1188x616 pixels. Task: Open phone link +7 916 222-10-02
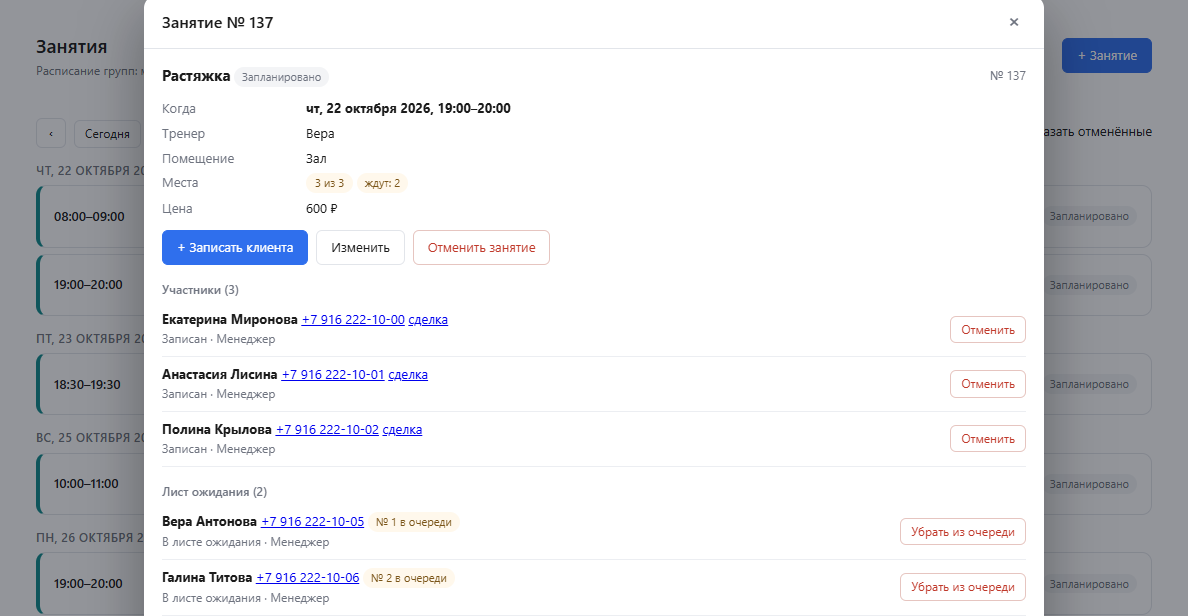[x=327, y=430]
